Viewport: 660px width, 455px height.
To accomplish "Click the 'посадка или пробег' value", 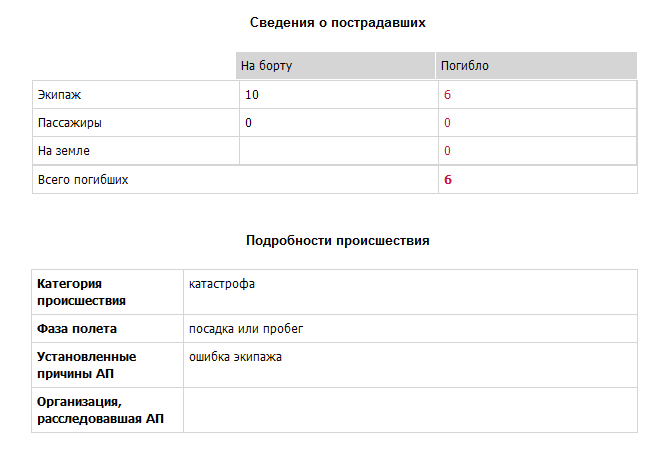I will click(x=246, y=329).
